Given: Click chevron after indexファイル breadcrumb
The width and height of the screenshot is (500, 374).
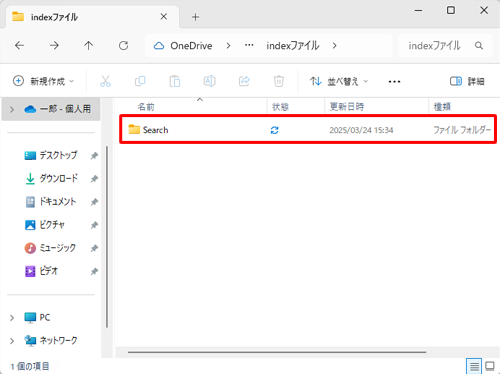Looking at the screenshot, I should tap(335, 46).
